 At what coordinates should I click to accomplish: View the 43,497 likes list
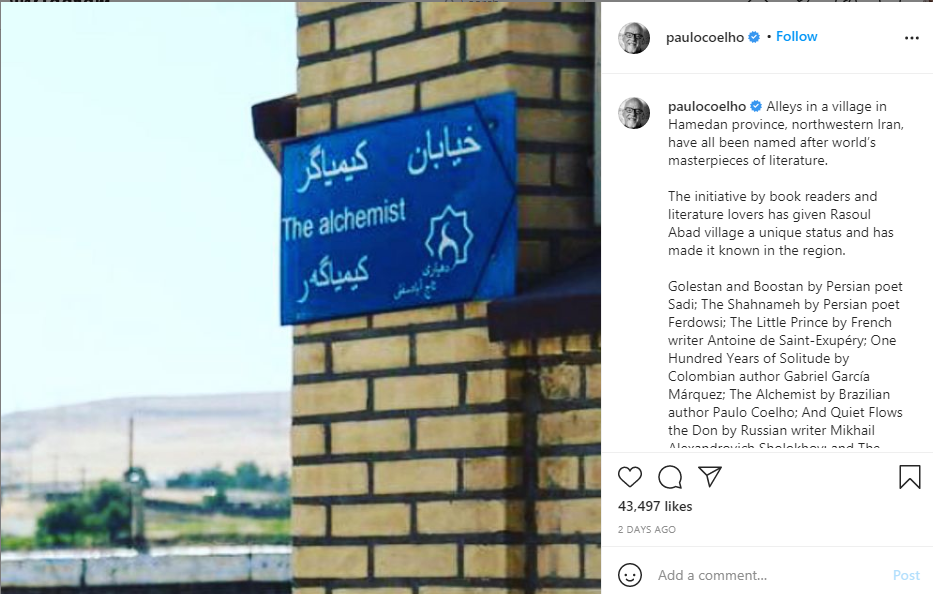[655, 507]
